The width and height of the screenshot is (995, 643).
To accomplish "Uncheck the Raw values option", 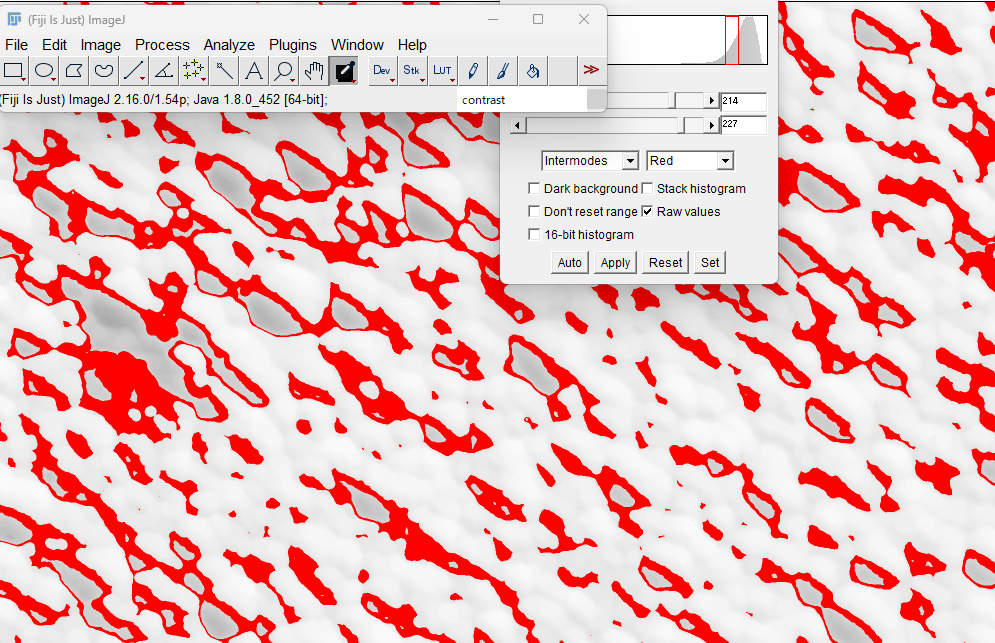I will 647,212.
